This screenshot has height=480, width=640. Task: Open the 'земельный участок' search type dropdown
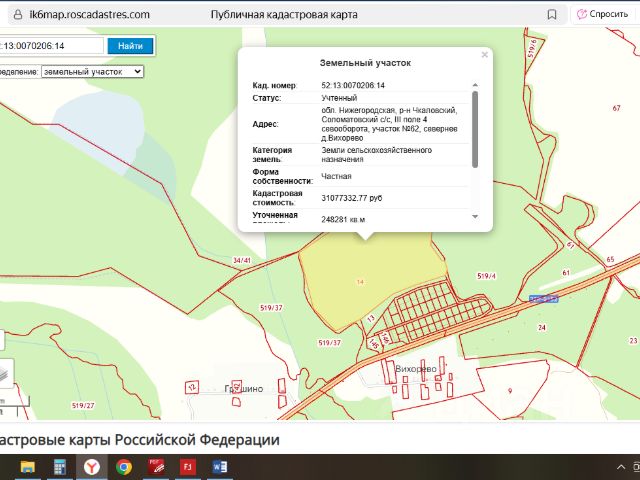[x=93, y=72]
